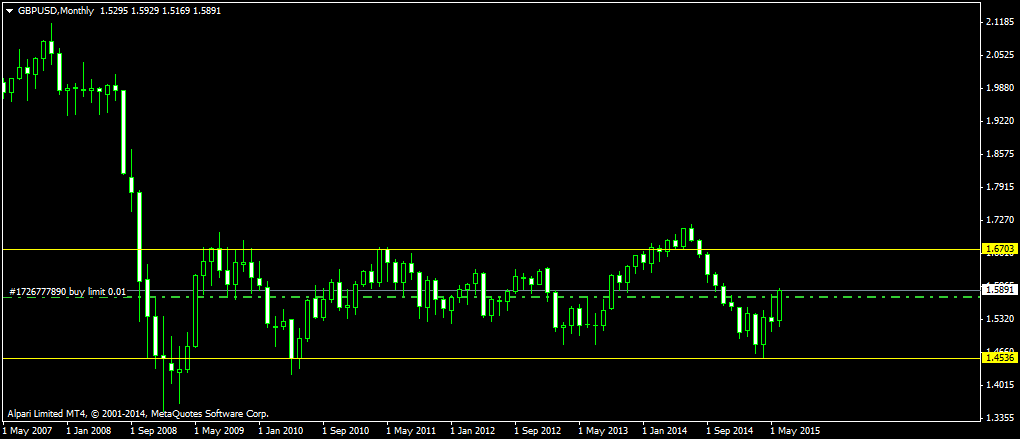The image size is (1020, 439).
Task: Select the green dash-dot buy limit order line
Action: (x=490, y=297)
